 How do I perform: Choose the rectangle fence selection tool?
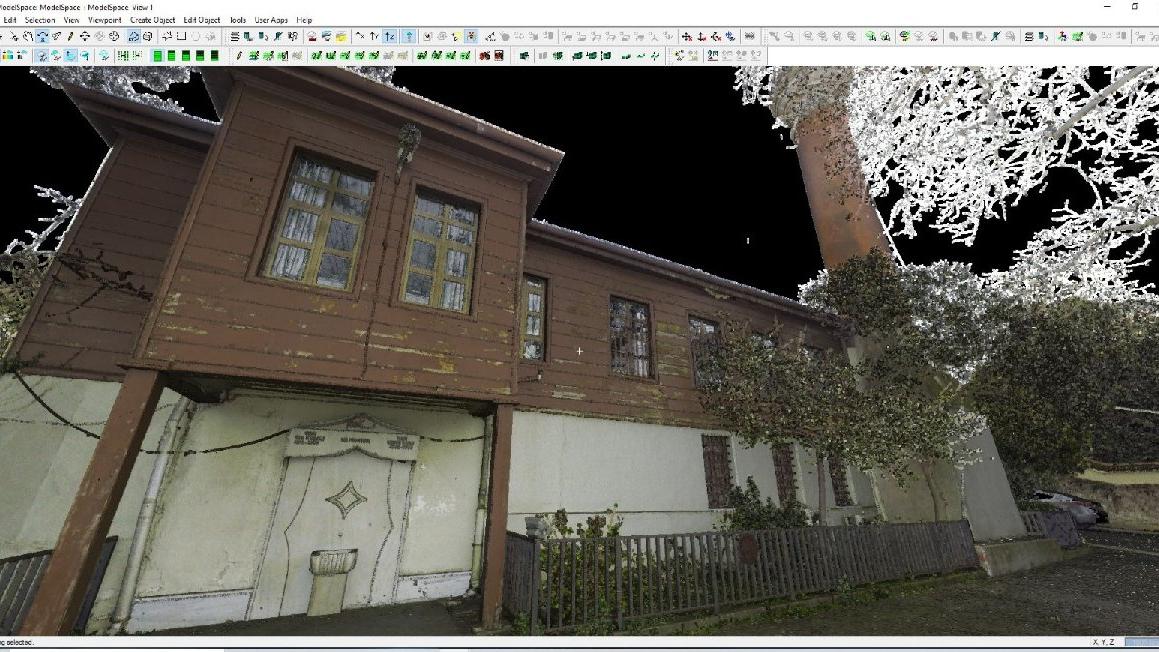(182, 36)
